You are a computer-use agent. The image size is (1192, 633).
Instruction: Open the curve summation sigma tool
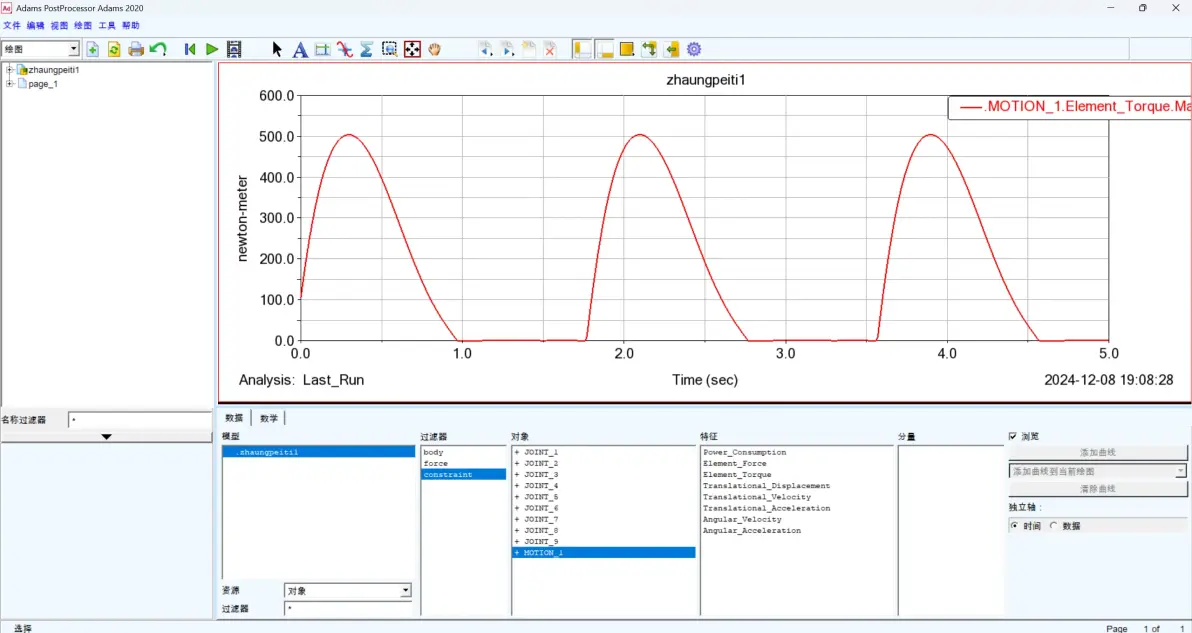tap(366, 49)
